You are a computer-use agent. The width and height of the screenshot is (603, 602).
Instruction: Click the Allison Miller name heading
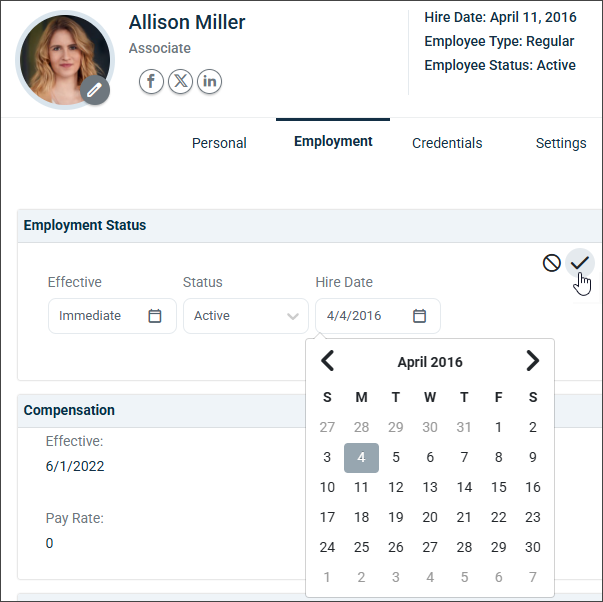point(187,22)
